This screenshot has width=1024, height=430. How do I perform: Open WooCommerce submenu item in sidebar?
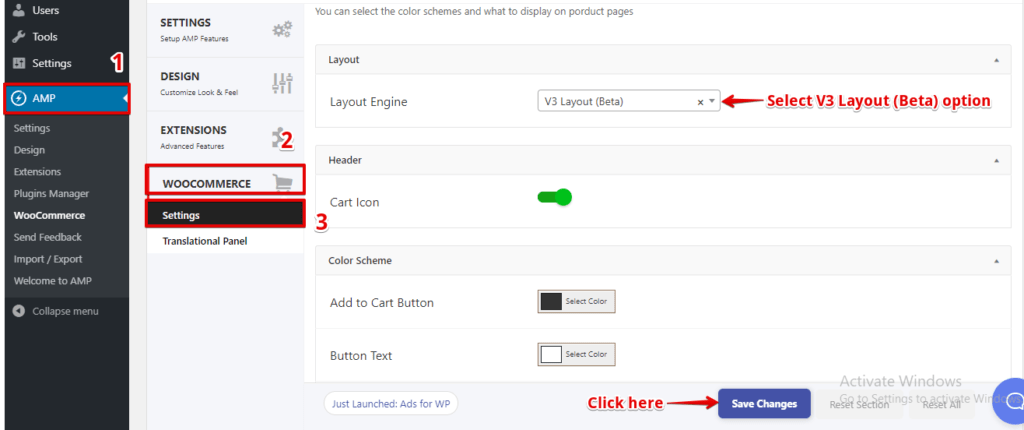49,216
